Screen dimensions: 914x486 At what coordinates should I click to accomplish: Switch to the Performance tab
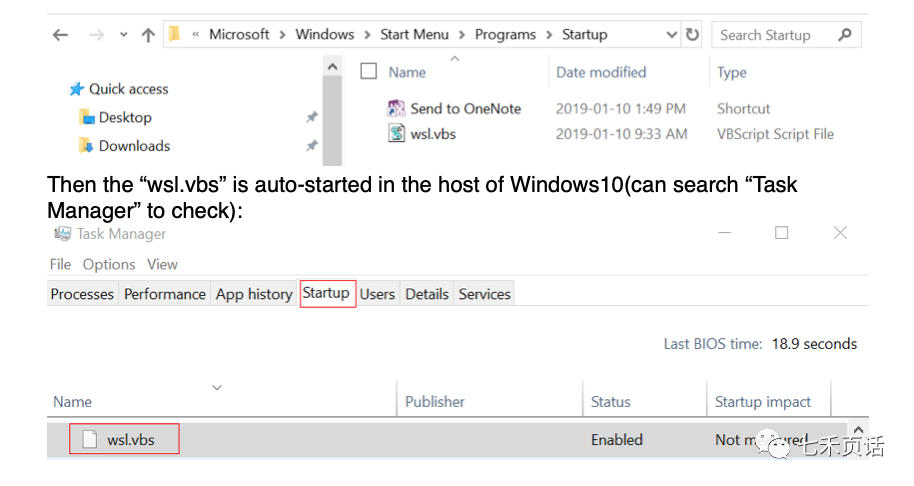(165, 294)
